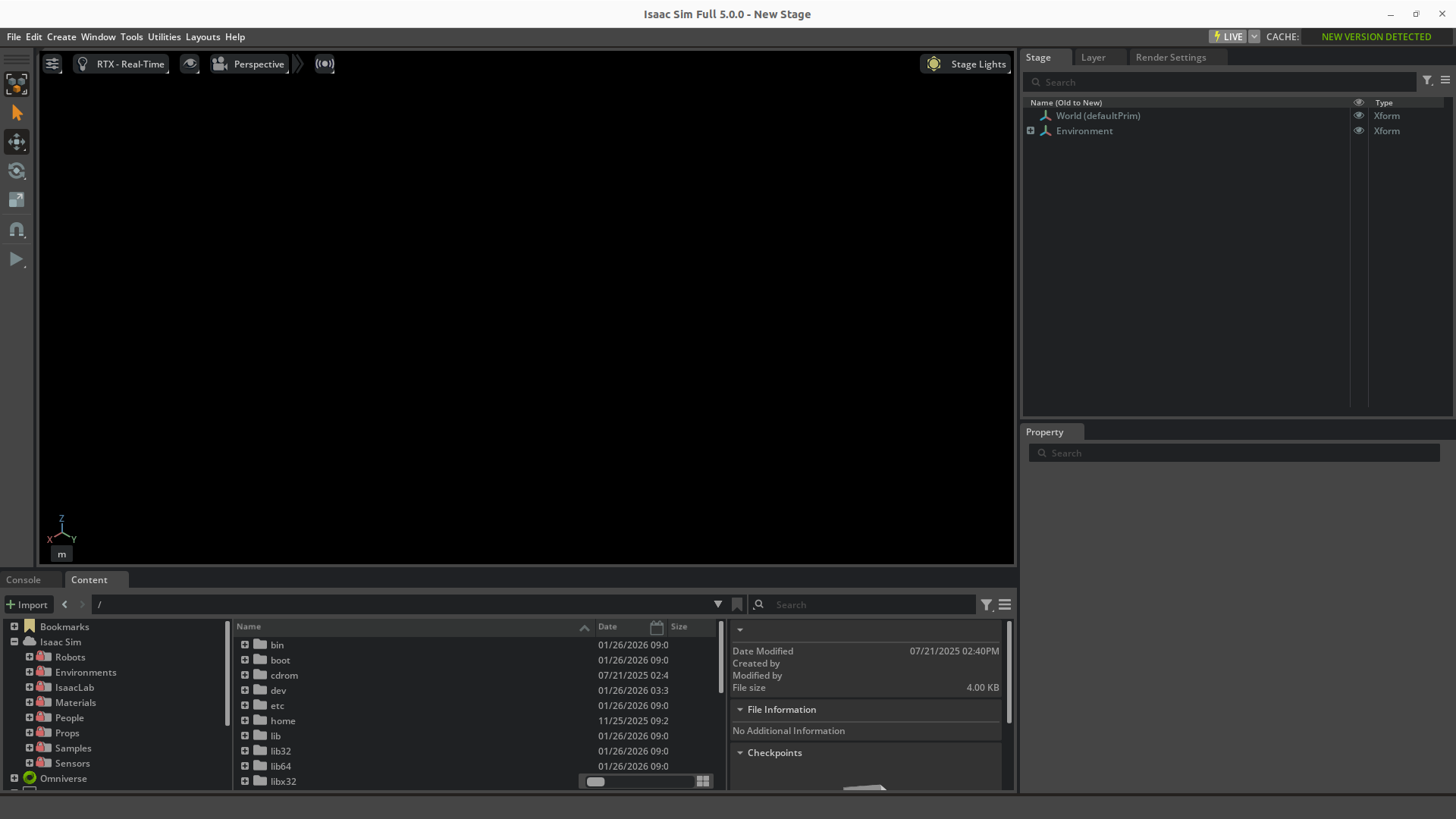The image size is (1456, 819).
Task: Open the Stage Lights button
Action: tap(966, 64)
